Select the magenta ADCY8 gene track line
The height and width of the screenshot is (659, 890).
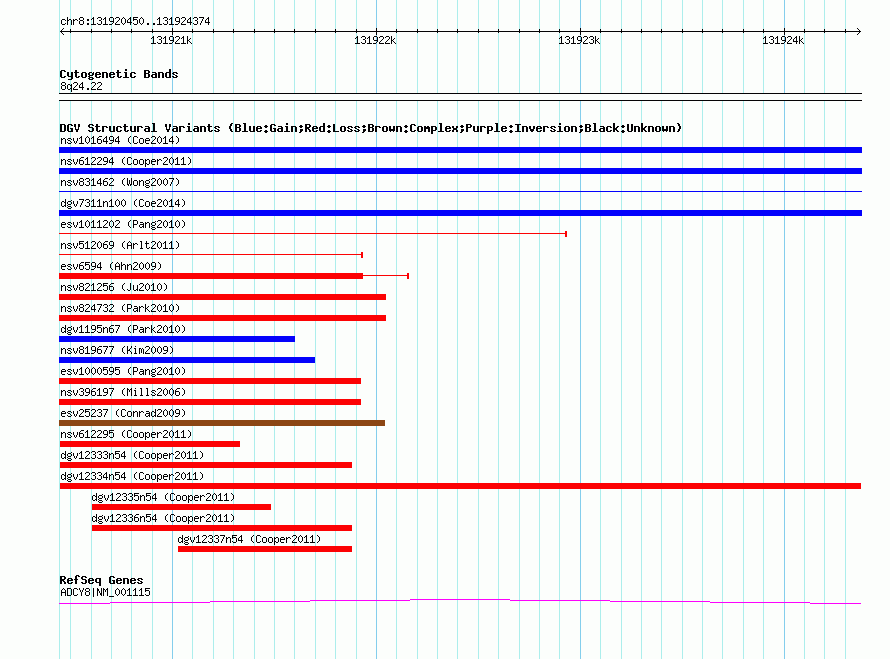pyautogui.click(x=460, y=601)
